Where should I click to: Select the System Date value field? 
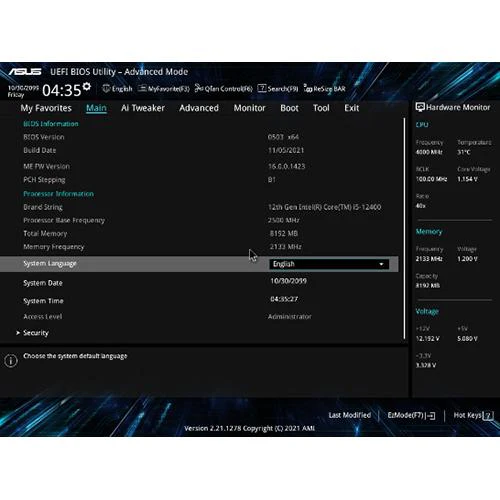[288, 281]
